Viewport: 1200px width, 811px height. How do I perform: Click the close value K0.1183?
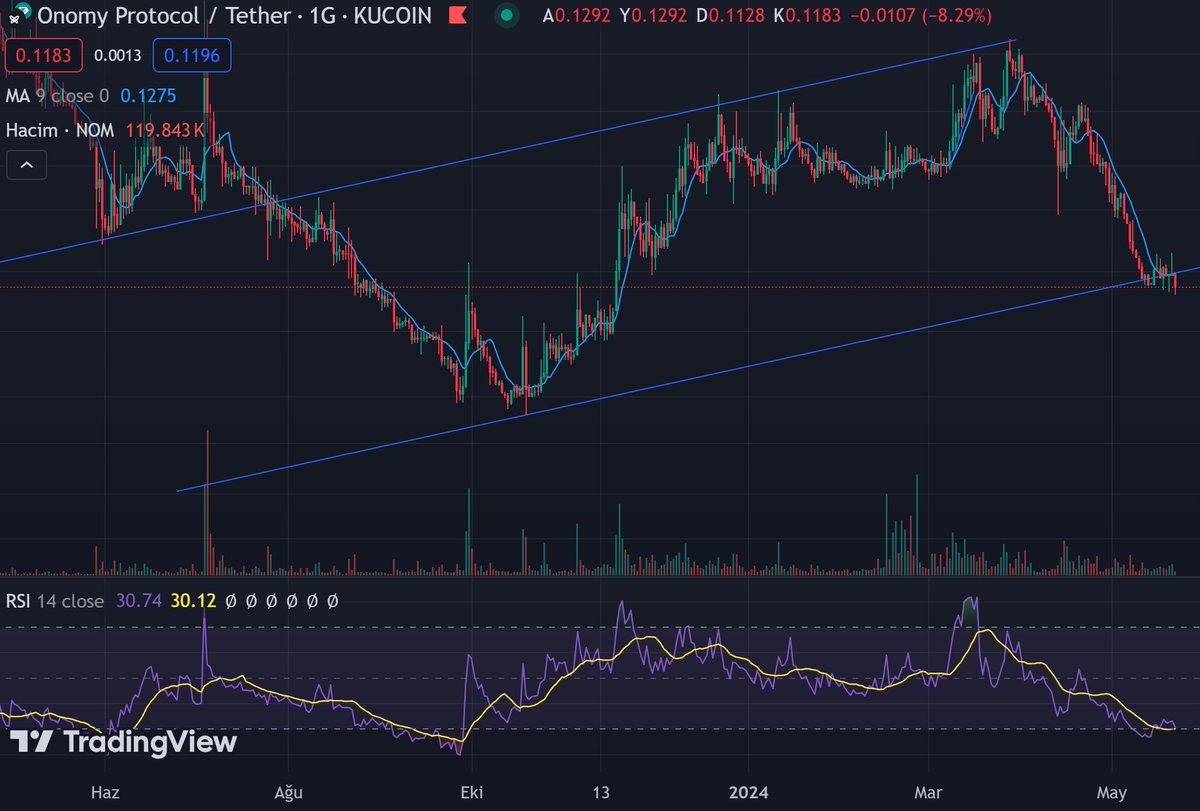tap(805, 16)
